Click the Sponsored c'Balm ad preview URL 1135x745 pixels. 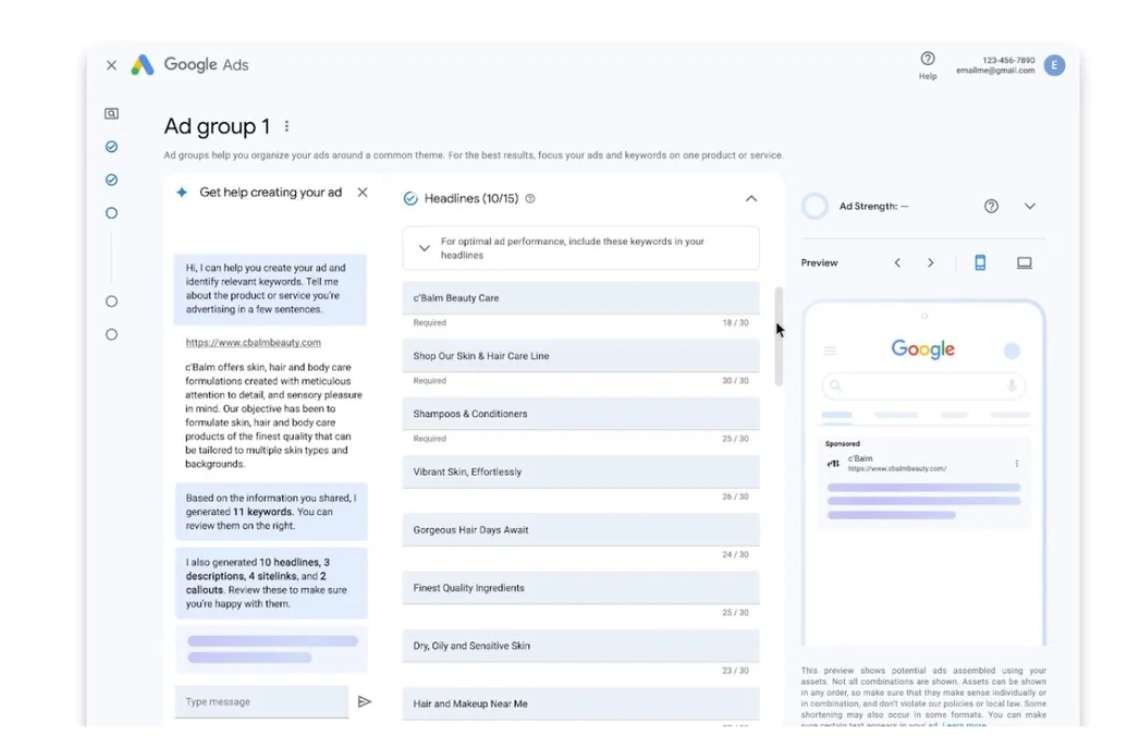pos(897,469)
